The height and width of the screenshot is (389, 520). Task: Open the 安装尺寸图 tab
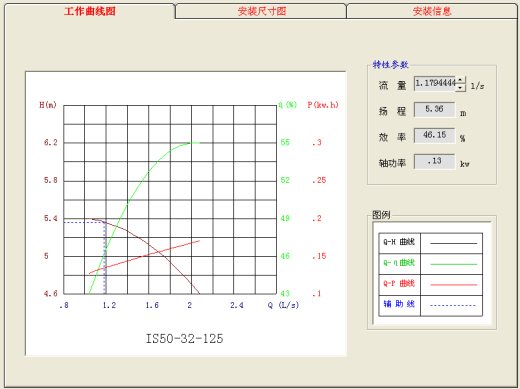tap(261, 11)
